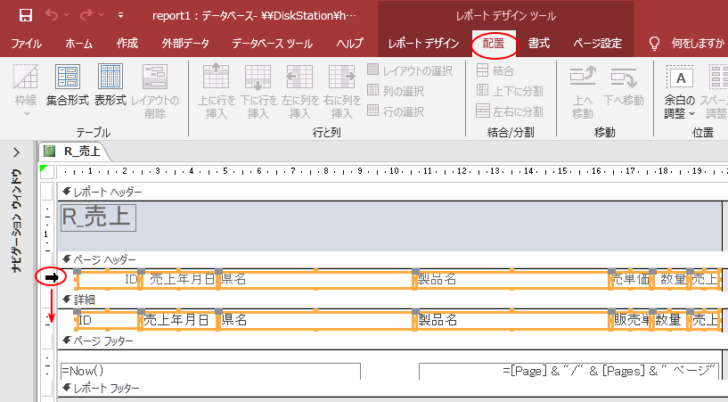Select the =[Page] & "/" page number box
Screen dimensions: 728x402
tap(569, 371)
